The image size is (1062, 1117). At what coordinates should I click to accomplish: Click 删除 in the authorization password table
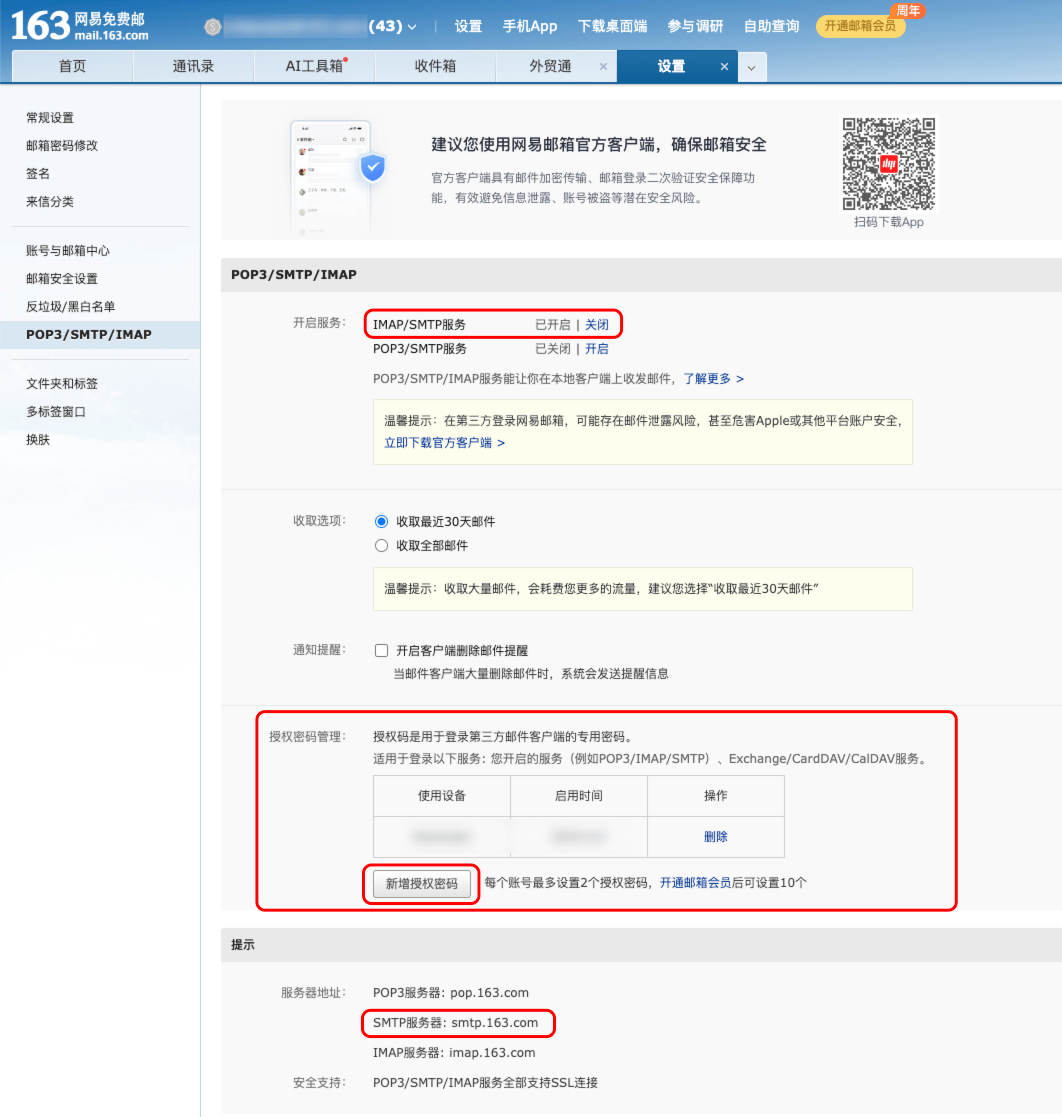[715, 837]
